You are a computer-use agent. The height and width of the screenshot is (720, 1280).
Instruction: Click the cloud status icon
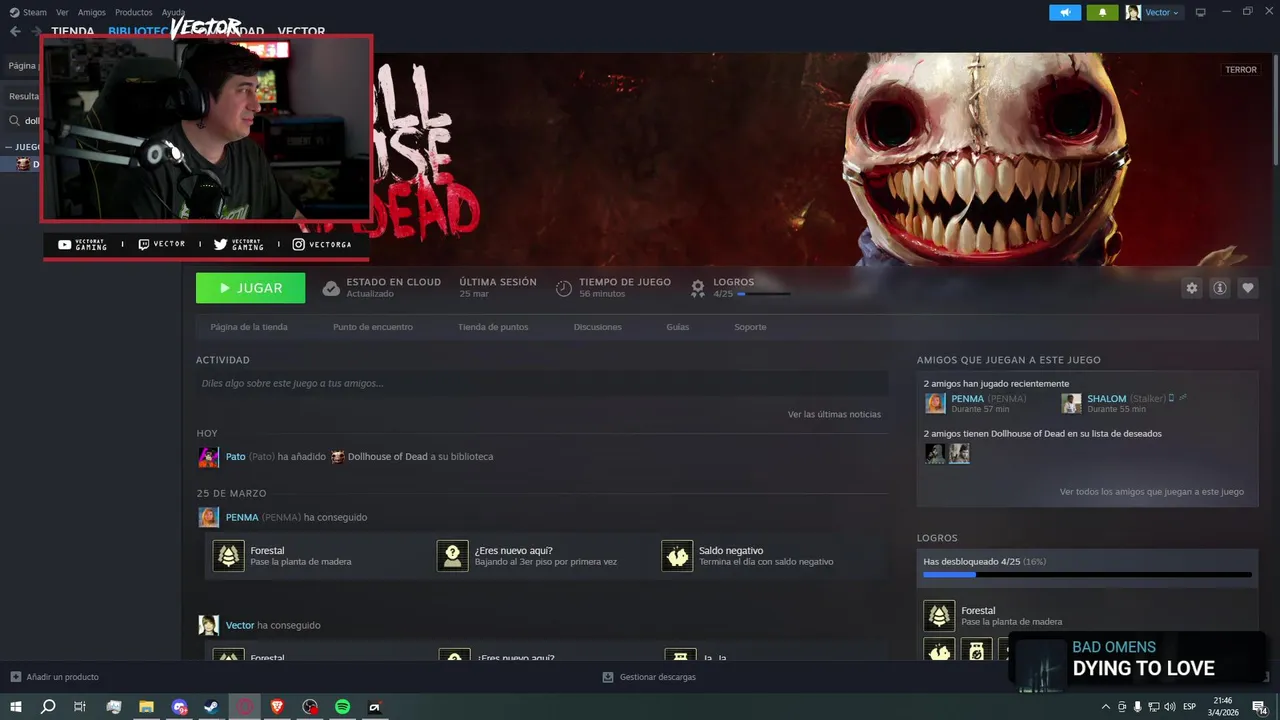[331, 288]
